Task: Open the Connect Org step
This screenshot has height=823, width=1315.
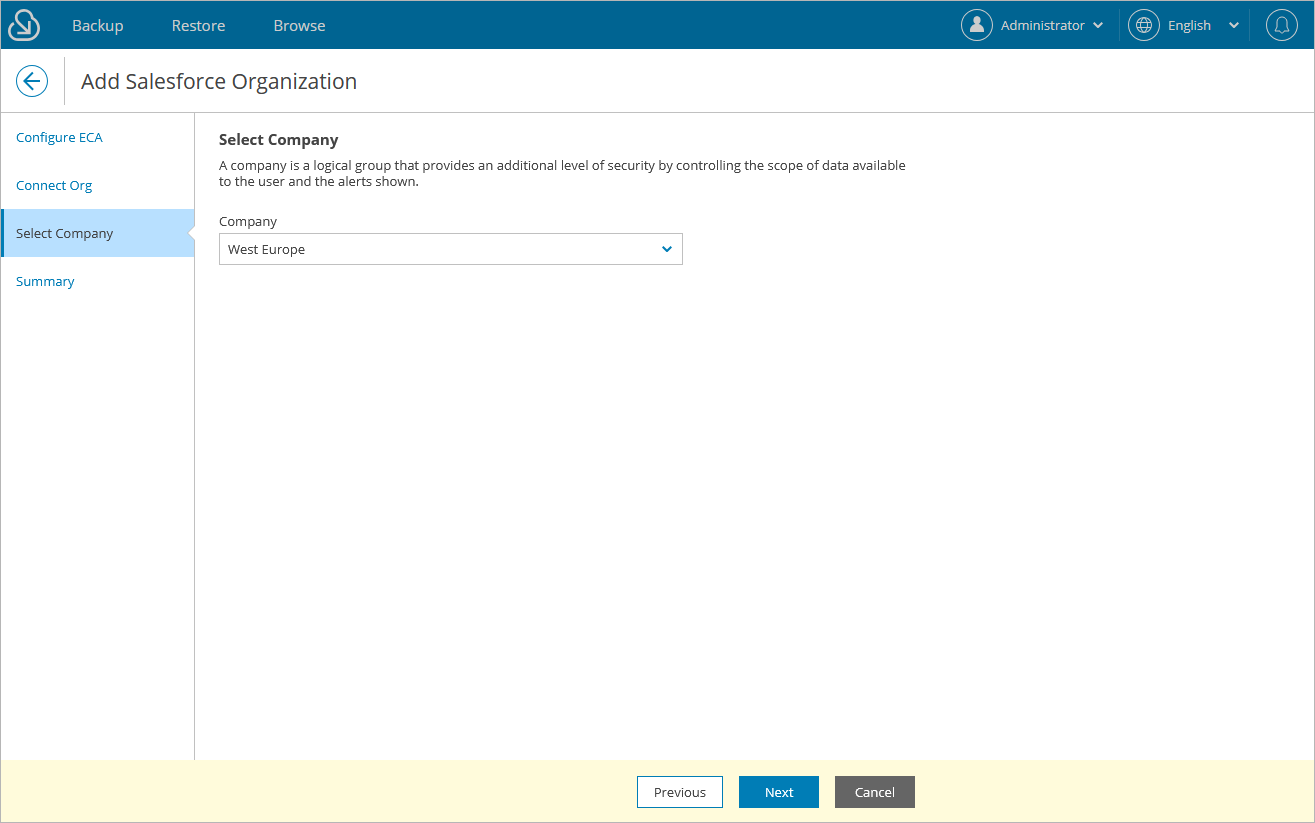Action: (x=53, y=185)
